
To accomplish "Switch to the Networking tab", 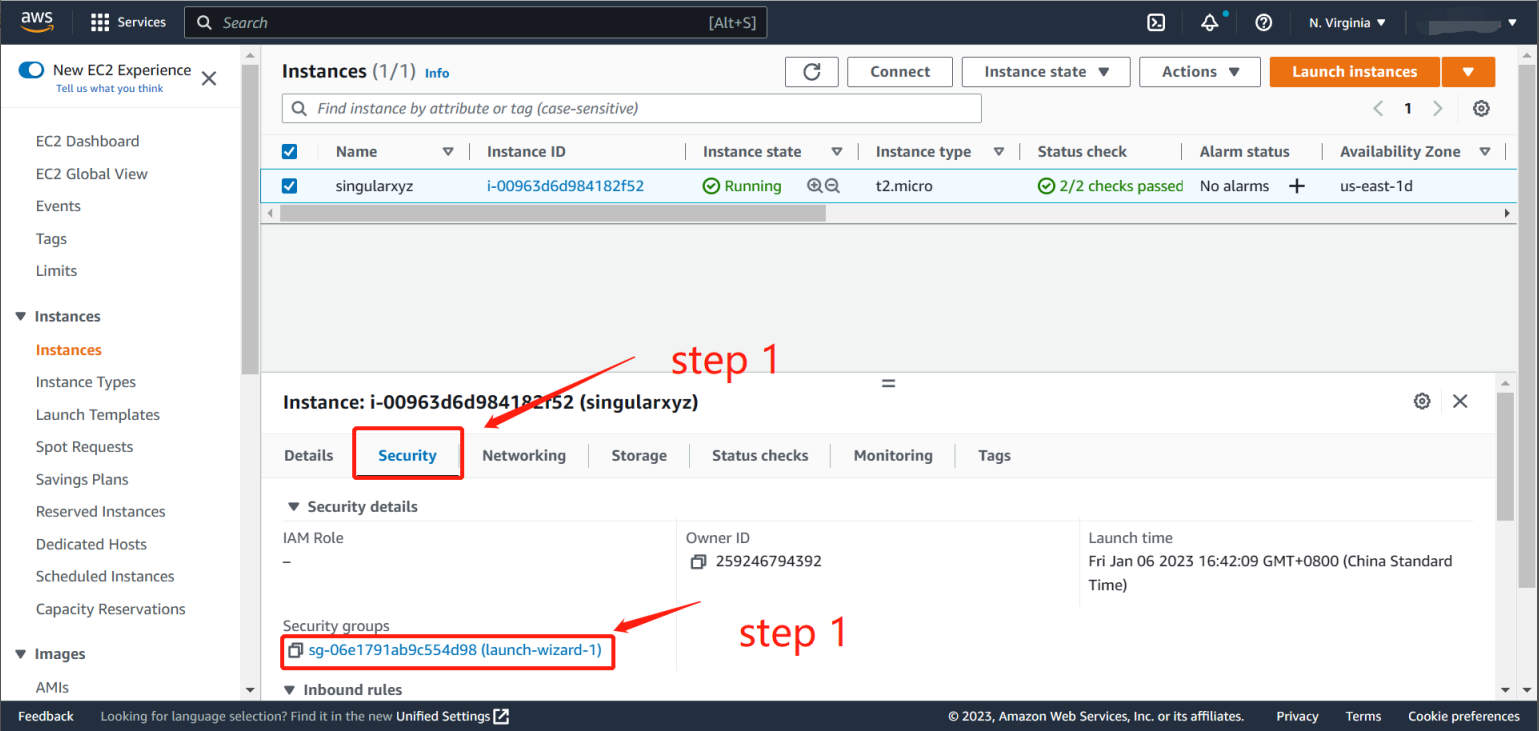I will click(523, 455).
